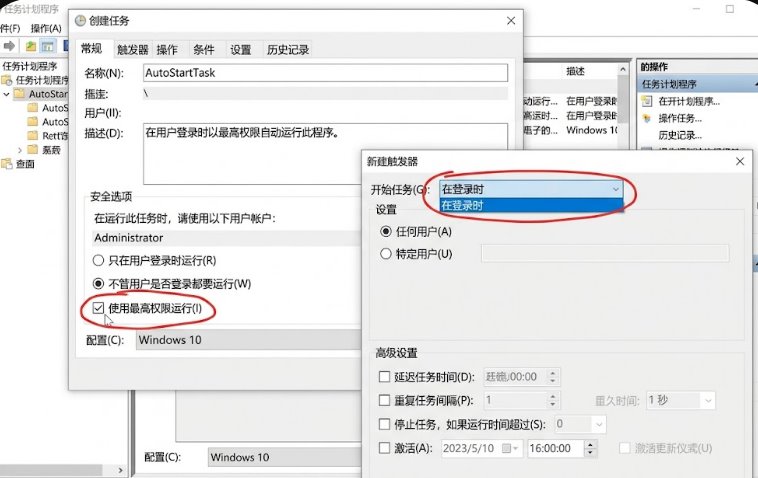This screenshot has width=758, height=478.
Task: Select the AutoStar tree folder
Action: pyautogui.click(x=48, y=94)
